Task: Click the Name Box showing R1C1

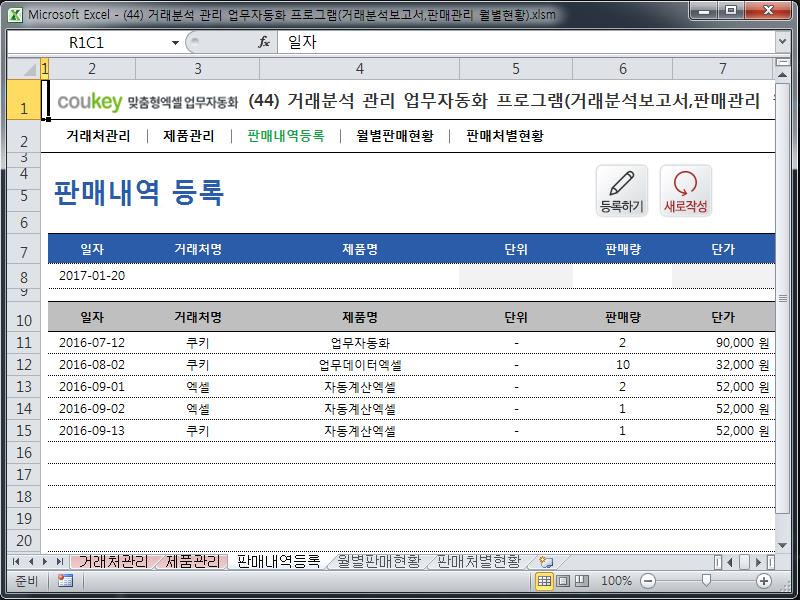Action: [87, 42]
